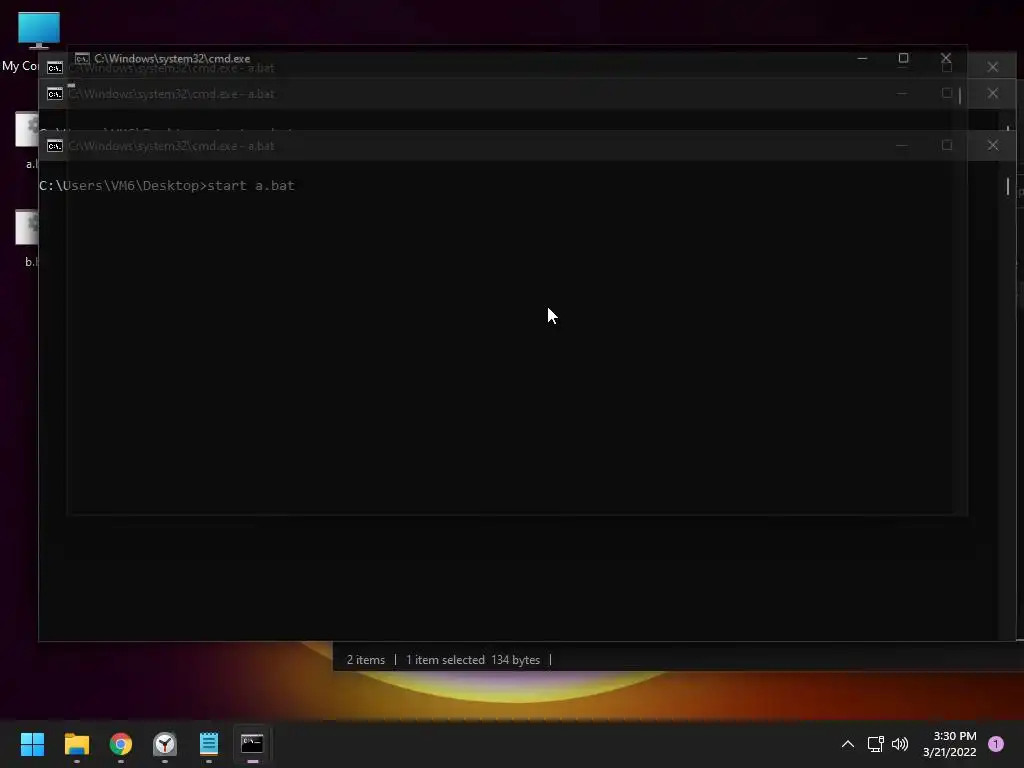Select the Command Prompt taskbar icon
The image size is (1024, 768).
pyautogui.click(x=252, y=744)
